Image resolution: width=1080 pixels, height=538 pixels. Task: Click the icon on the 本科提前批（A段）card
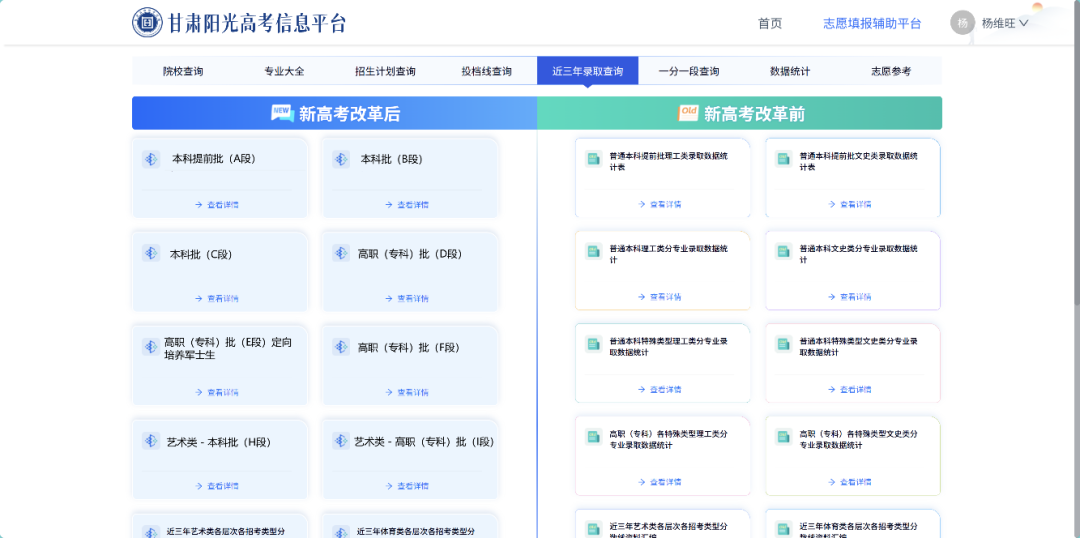151,159
